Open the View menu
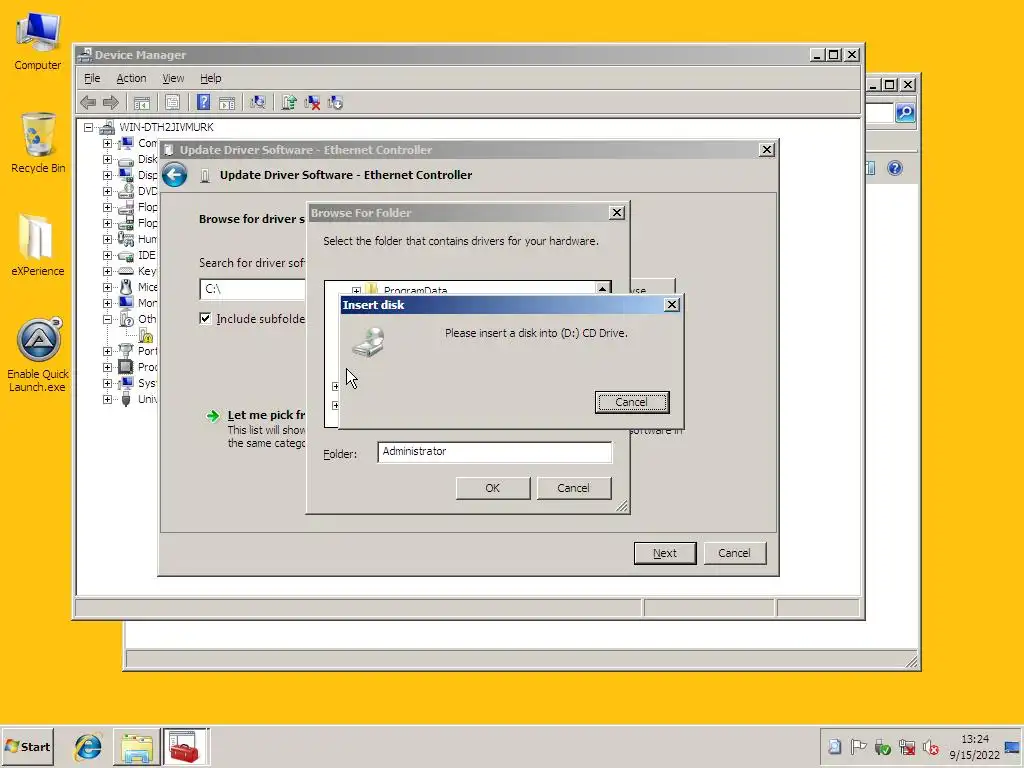 [x=173, y=78]
